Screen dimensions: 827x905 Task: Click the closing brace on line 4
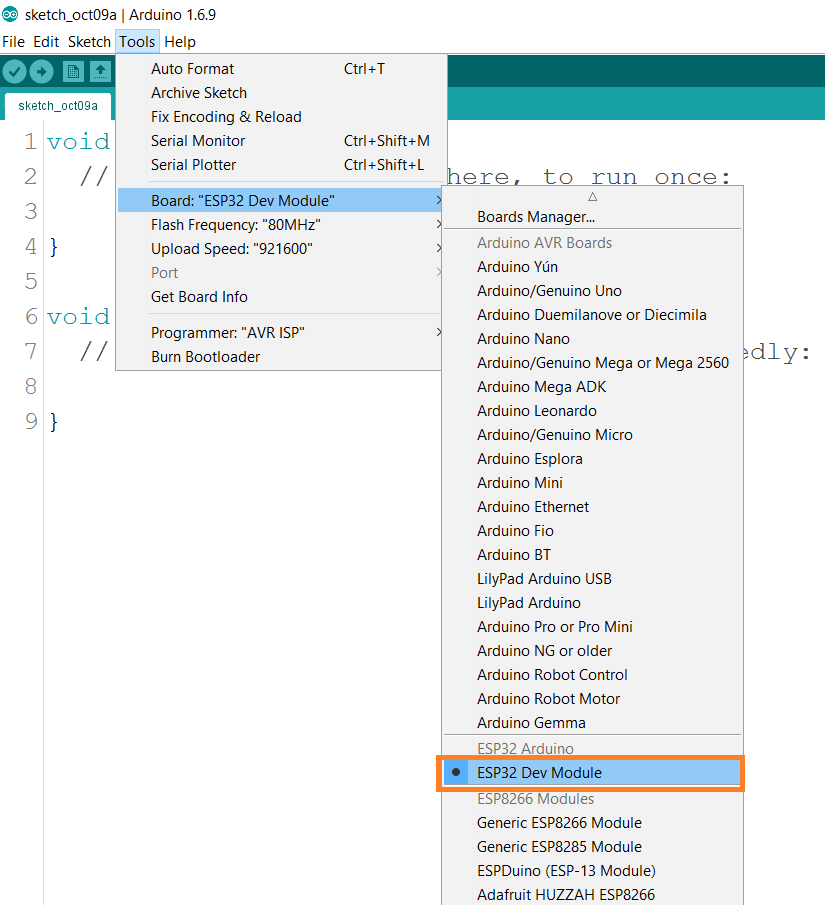[x=54, y=247]
